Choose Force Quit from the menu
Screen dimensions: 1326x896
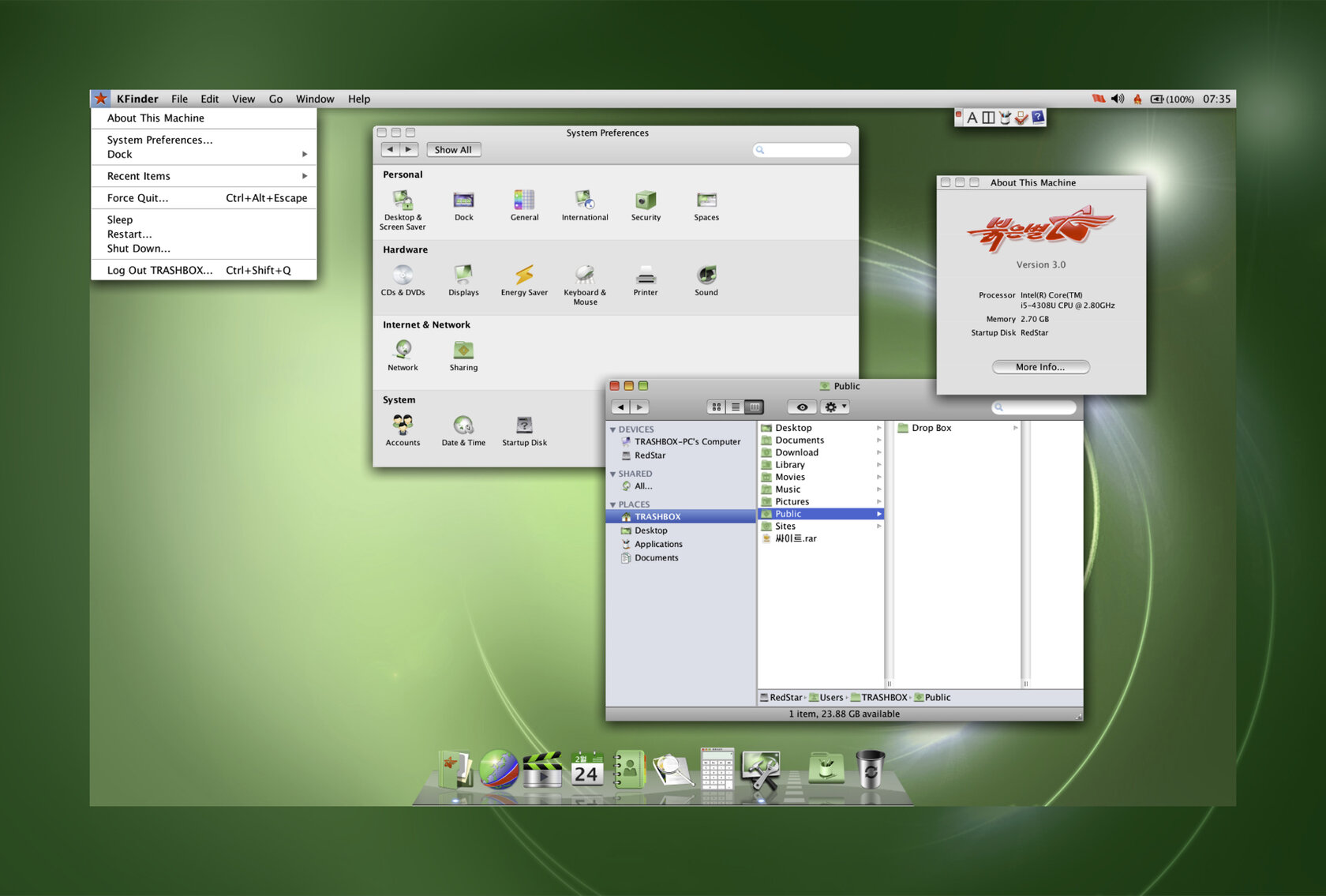tap(137, 198)
